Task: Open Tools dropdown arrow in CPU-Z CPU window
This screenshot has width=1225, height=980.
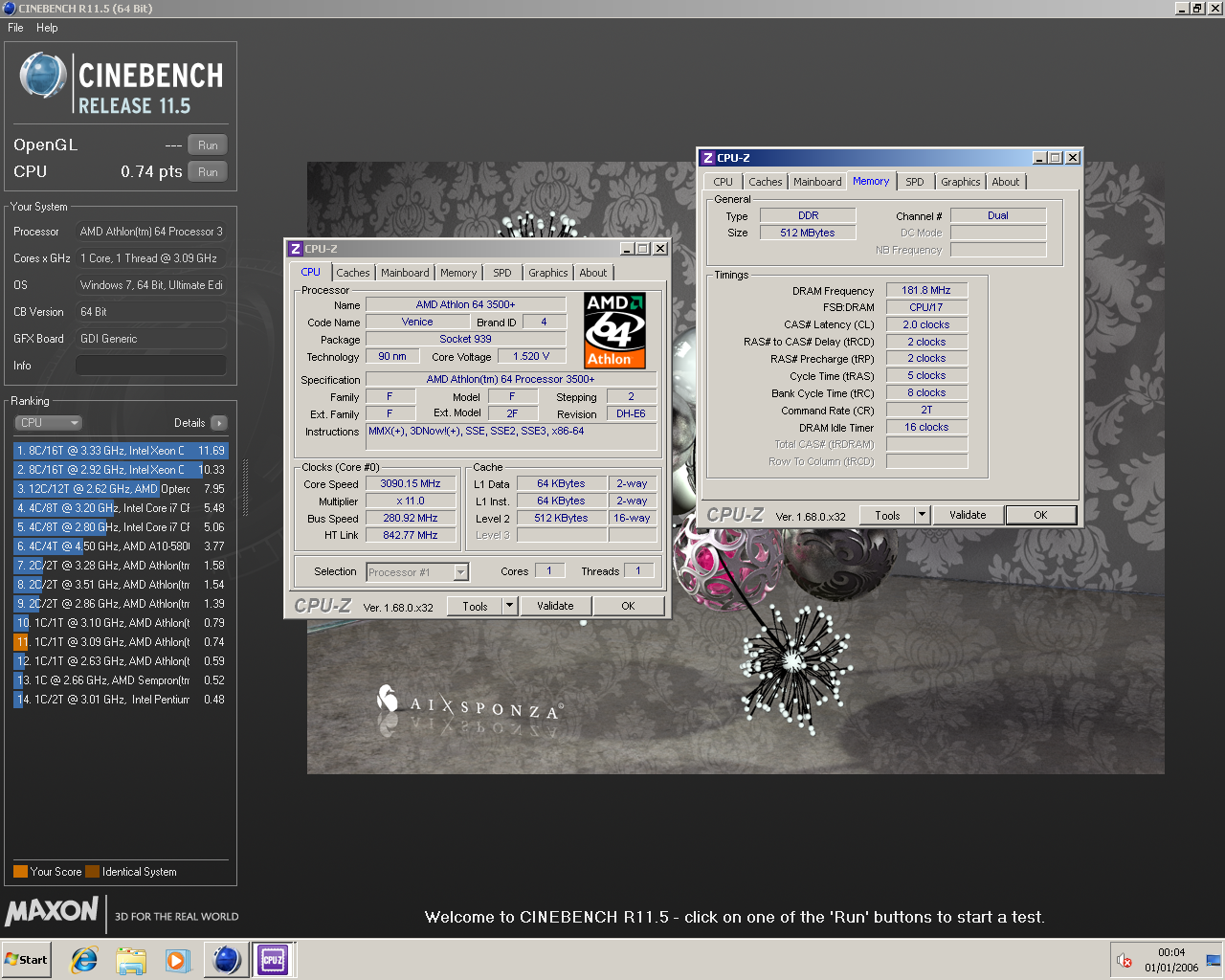Action: pyautogui.click(x=509, y=606)
